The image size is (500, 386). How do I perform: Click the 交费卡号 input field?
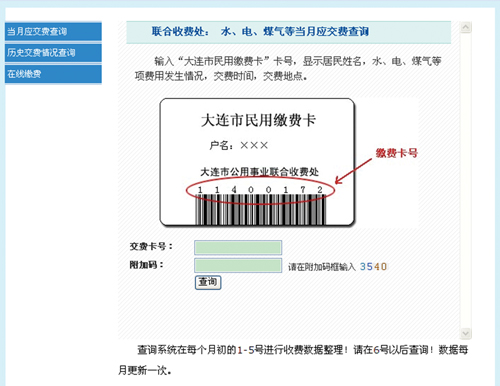(238, 247)
